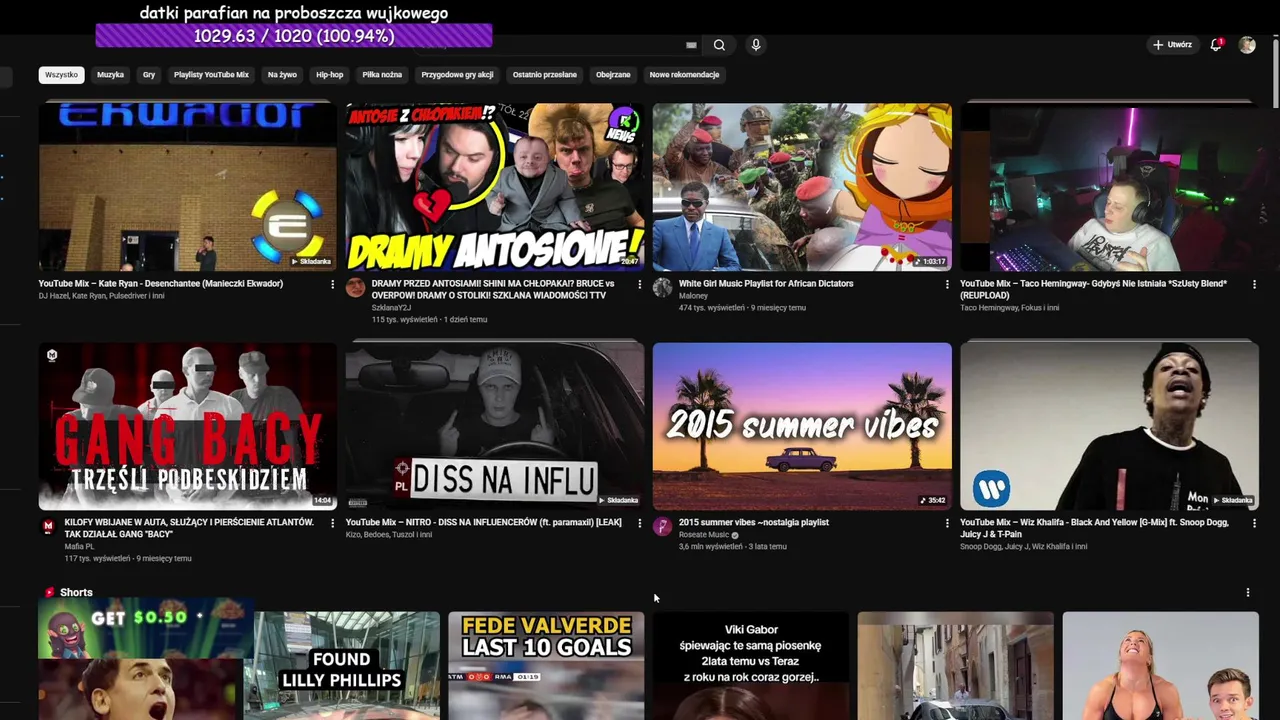Select the Nowe rekomendacje chip

(x=684, y=75)
